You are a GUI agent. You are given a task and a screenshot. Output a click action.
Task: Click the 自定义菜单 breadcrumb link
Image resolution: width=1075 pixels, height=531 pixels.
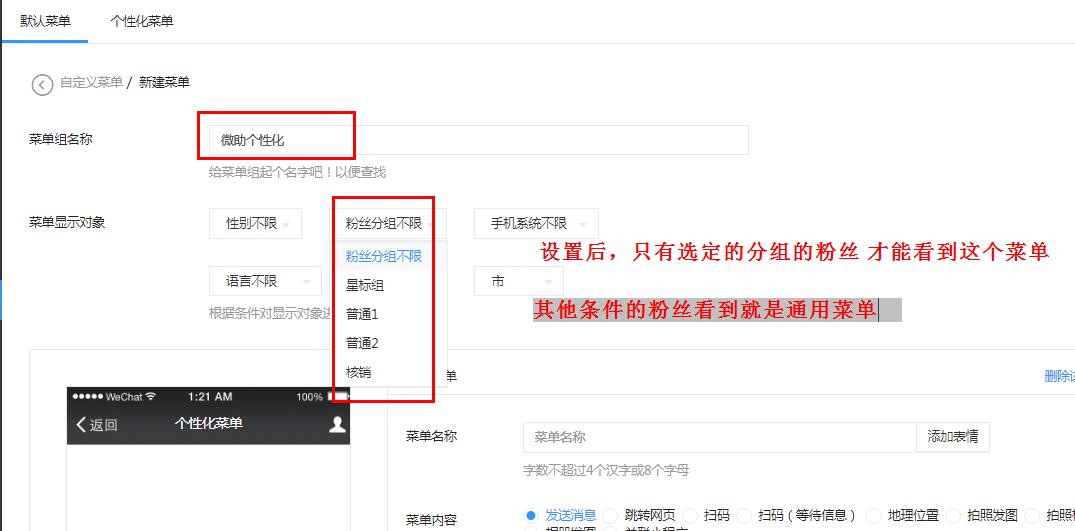(x=91, y=83)
